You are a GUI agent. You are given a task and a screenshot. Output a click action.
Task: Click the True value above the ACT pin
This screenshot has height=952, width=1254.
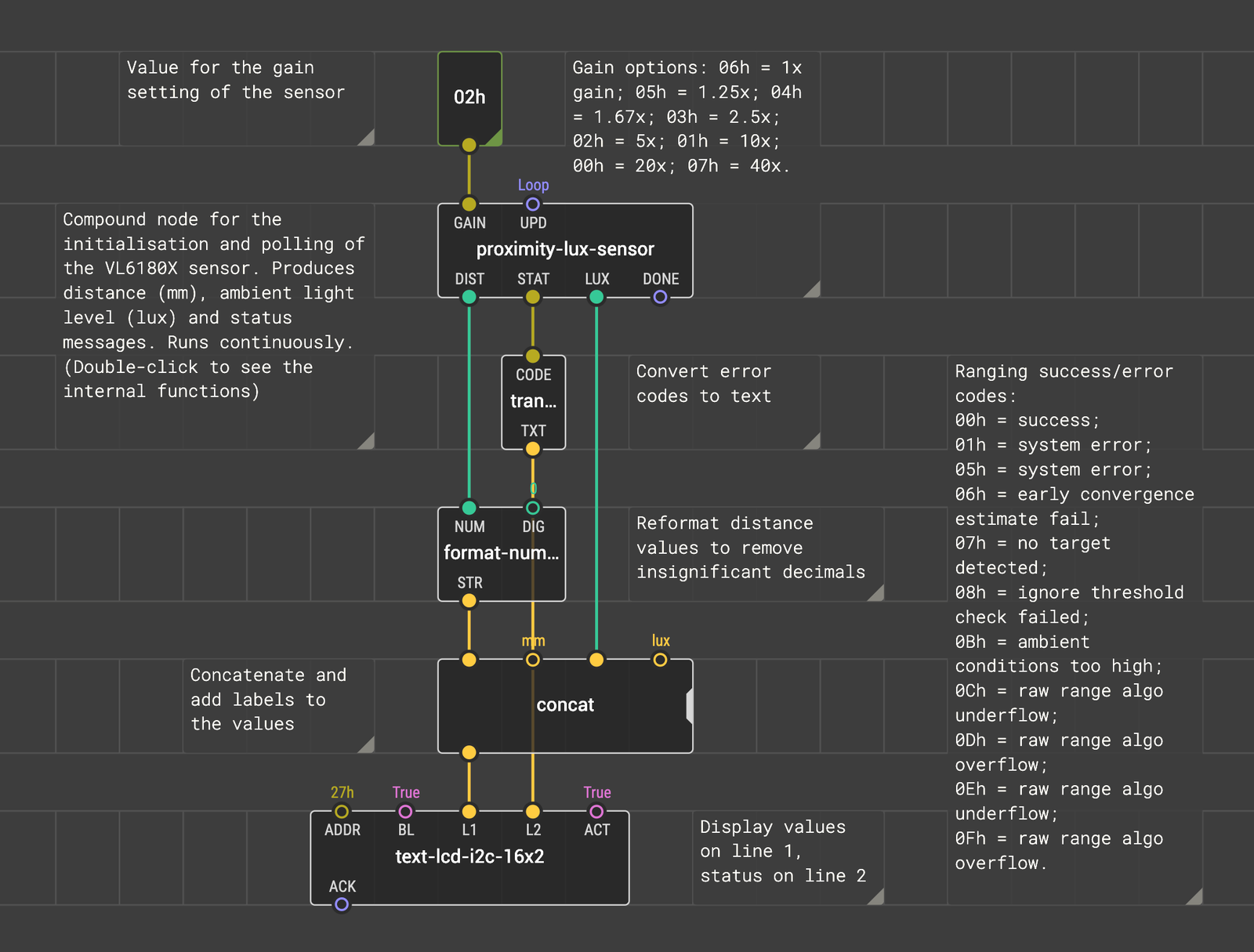click(597, 793)
